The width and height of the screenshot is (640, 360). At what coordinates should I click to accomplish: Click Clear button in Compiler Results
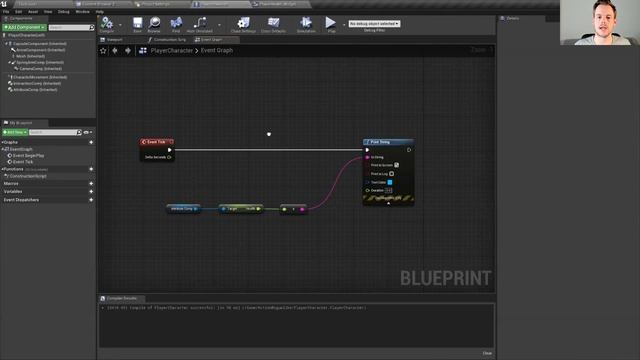[487, 353]
